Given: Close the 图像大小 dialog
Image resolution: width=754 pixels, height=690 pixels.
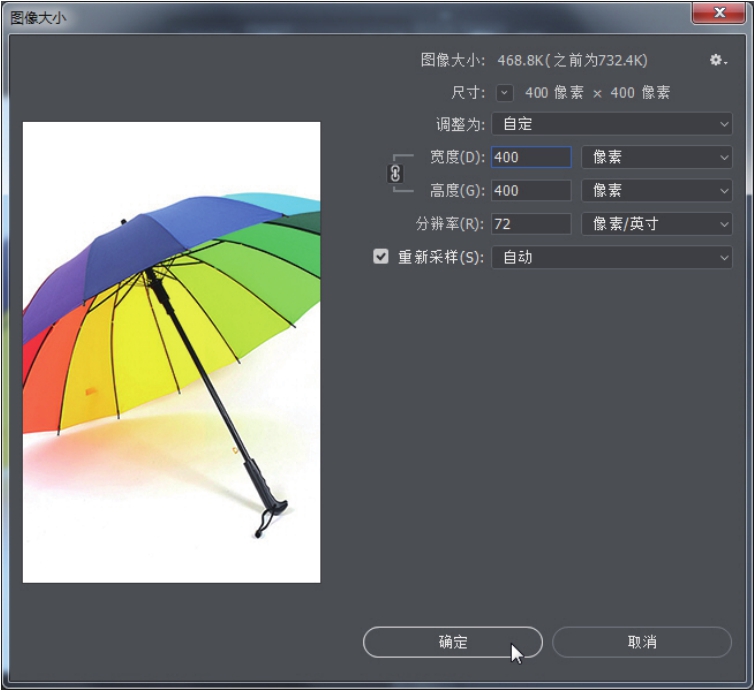Looking at the screenshot, I should 719,13.
